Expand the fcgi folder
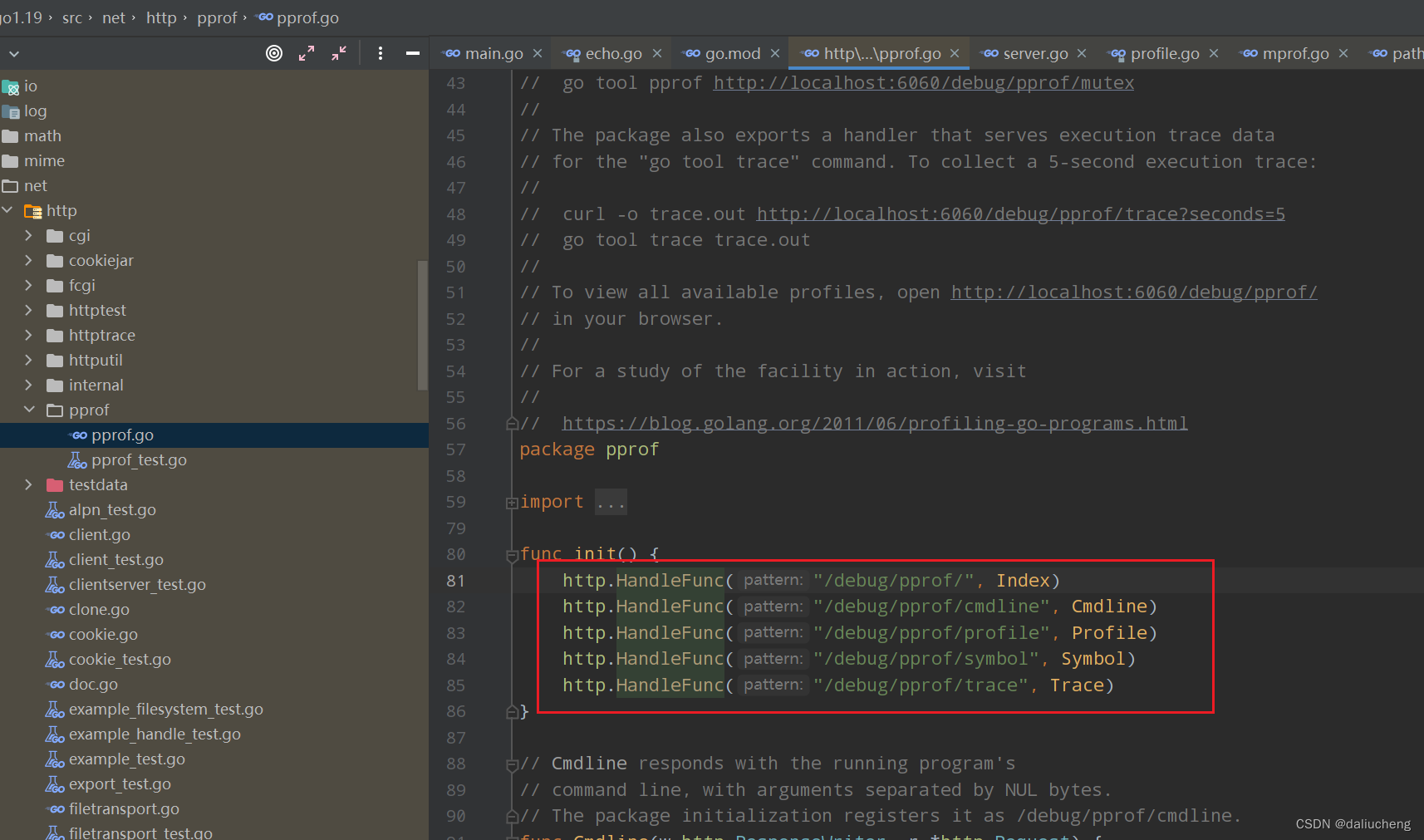 29,285
